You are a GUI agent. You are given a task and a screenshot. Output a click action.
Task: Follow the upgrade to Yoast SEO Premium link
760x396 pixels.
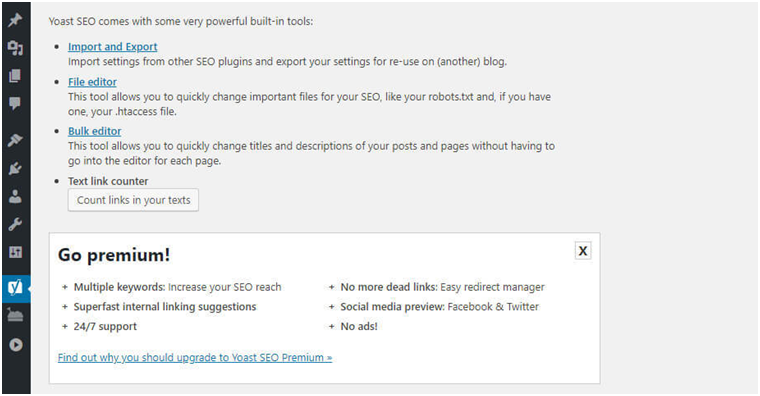(x=195, y=358)
